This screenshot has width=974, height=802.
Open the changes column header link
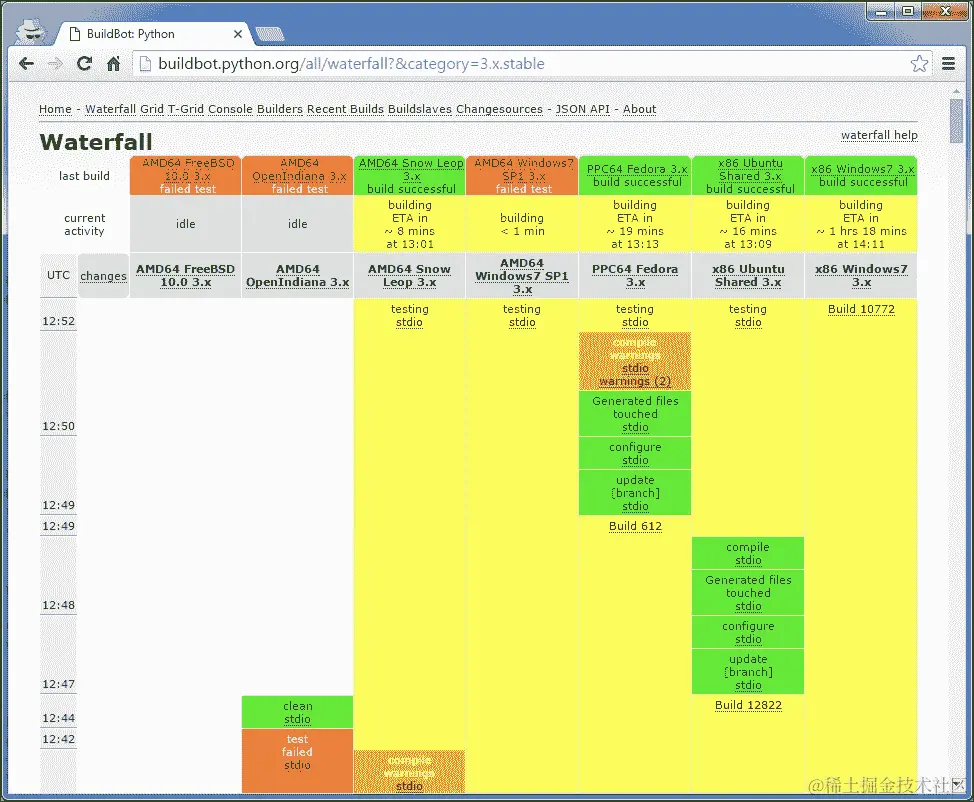(104, 276)
